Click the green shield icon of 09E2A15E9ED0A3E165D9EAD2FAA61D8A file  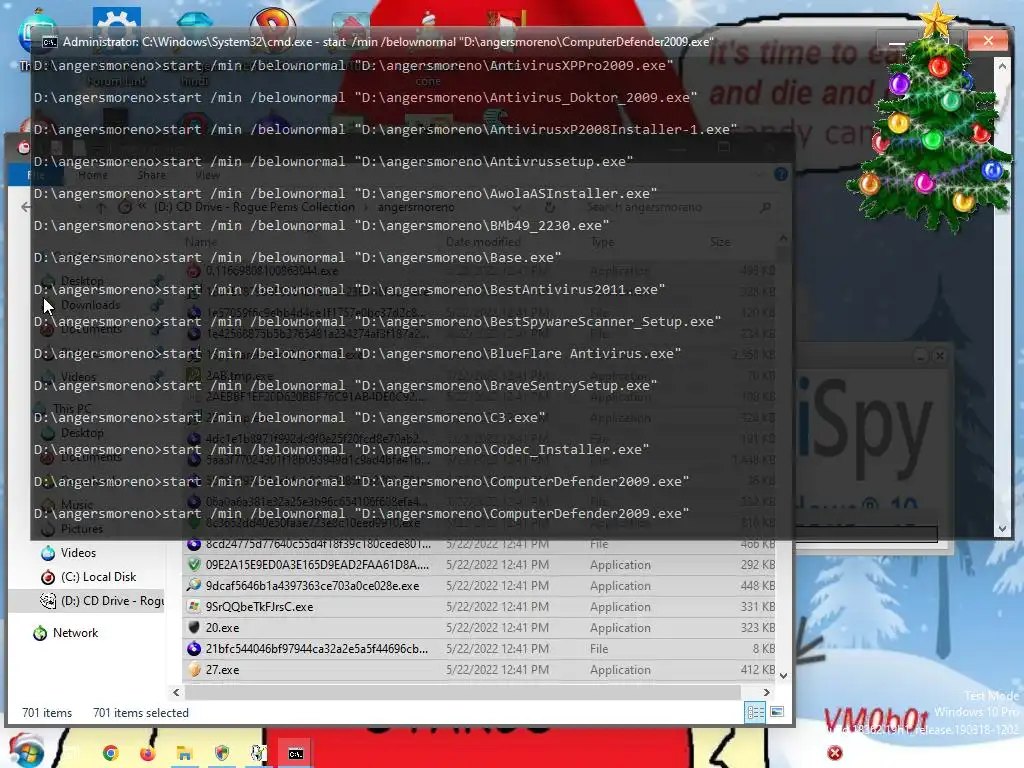(x=194, y=565)
